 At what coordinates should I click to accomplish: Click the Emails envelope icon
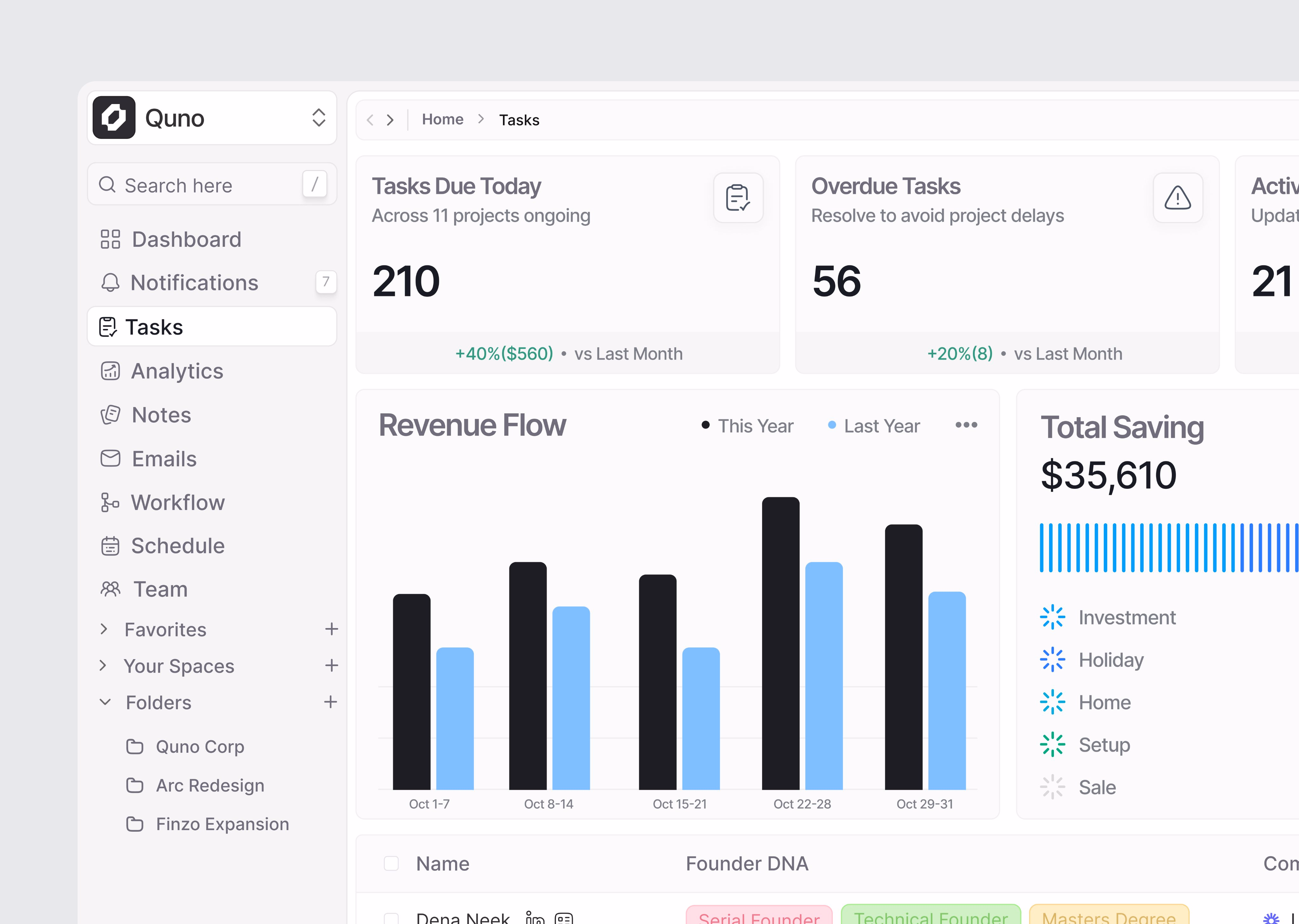click(x=110, y=459)
